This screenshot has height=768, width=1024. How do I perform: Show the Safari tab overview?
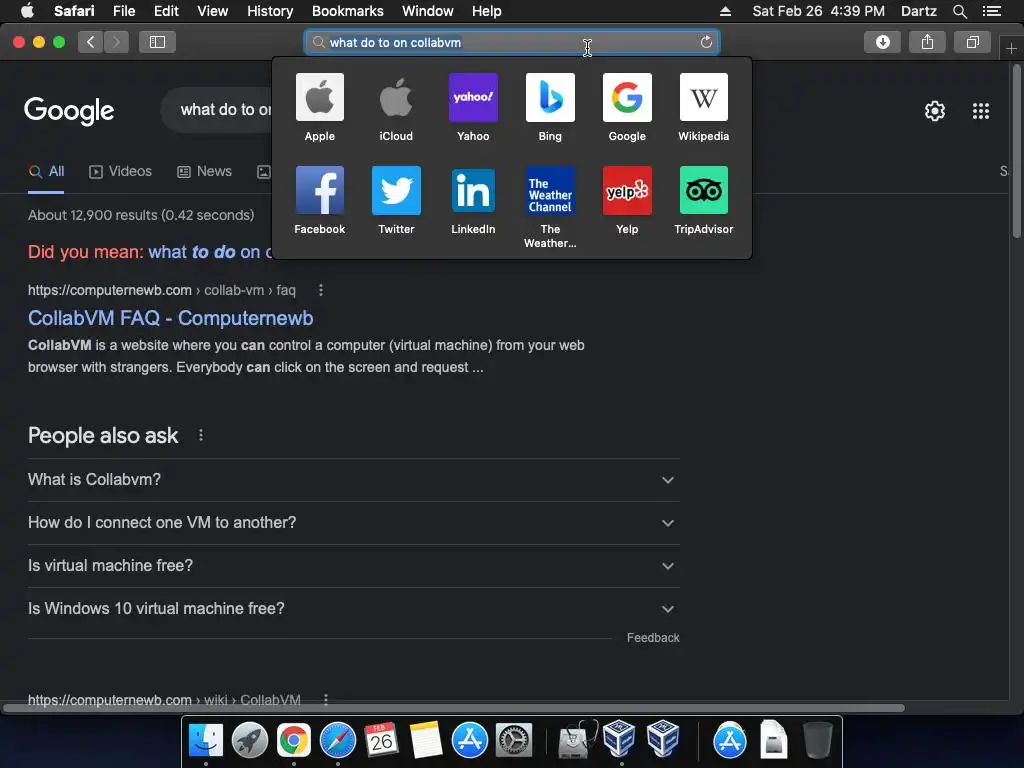pos(972,42)
